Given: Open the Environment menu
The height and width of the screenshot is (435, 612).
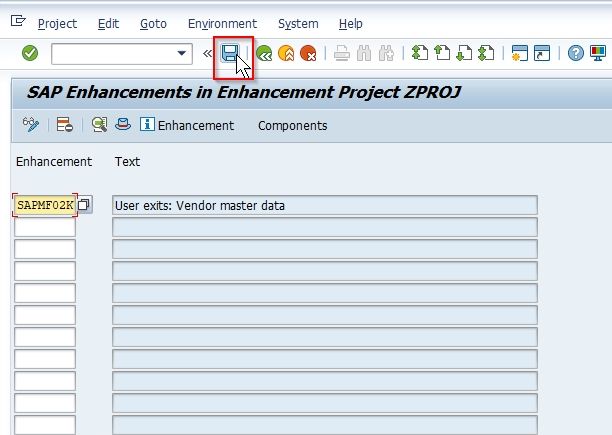Looking at the screenshot, I should click(x=222, y=24).
